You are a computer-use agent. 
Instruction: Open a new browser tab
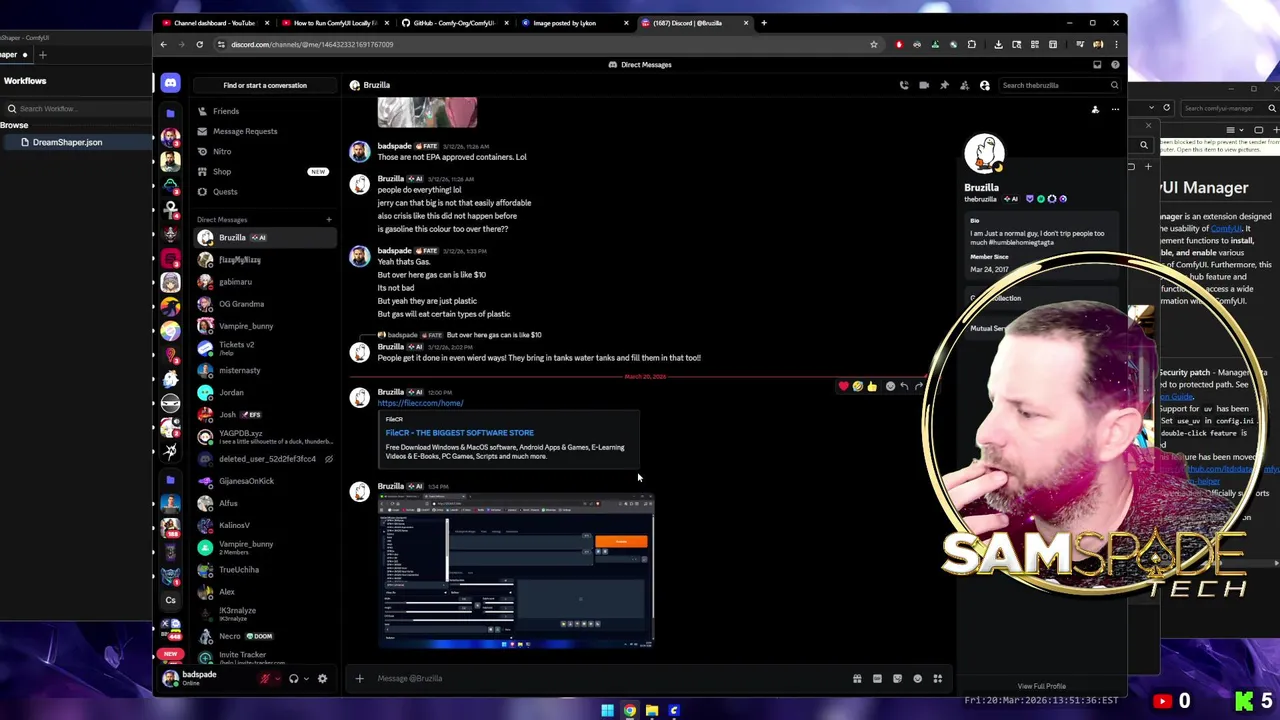[x=764, y=23]
